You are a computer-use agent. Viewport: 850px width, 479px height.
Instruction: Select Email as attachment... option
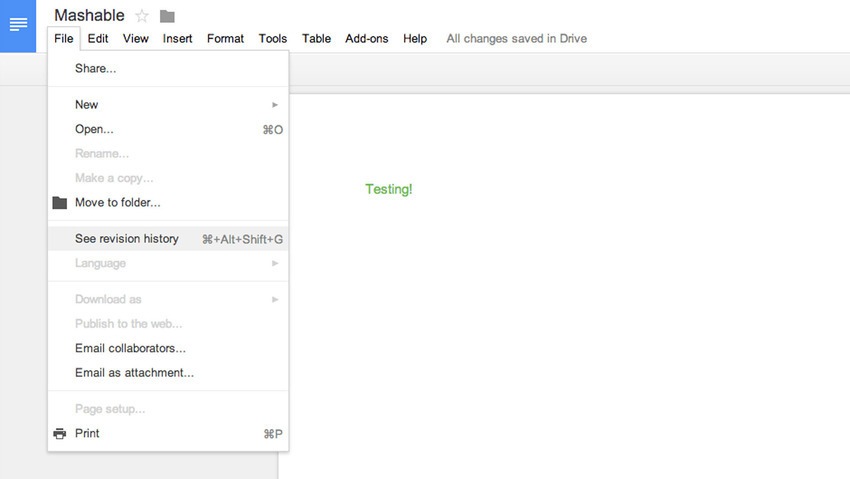point(134,373)
